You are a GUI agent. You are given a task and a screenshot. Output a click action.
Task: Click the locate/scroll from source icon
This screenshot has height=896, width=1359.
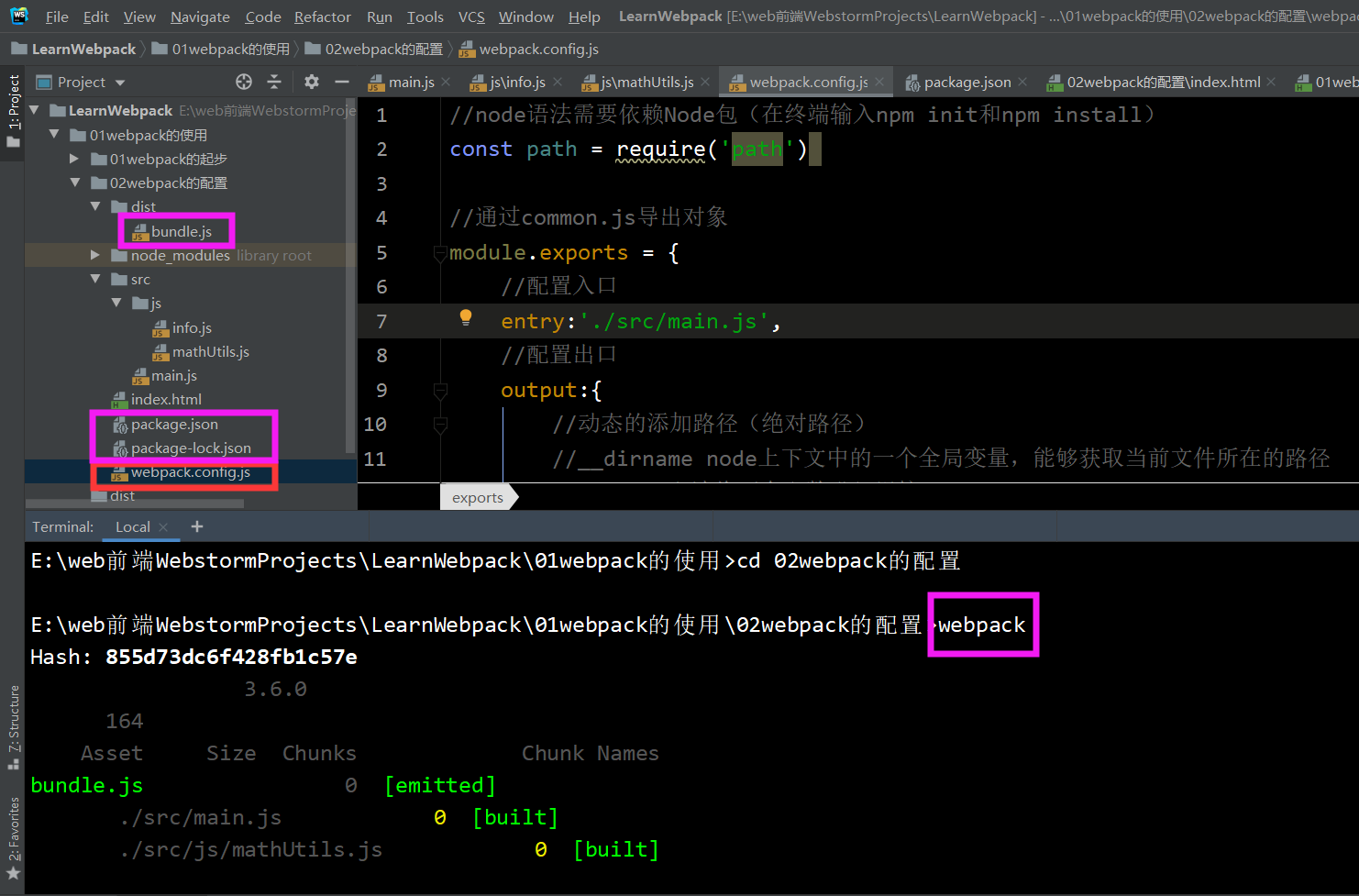[x=244, y=82]
